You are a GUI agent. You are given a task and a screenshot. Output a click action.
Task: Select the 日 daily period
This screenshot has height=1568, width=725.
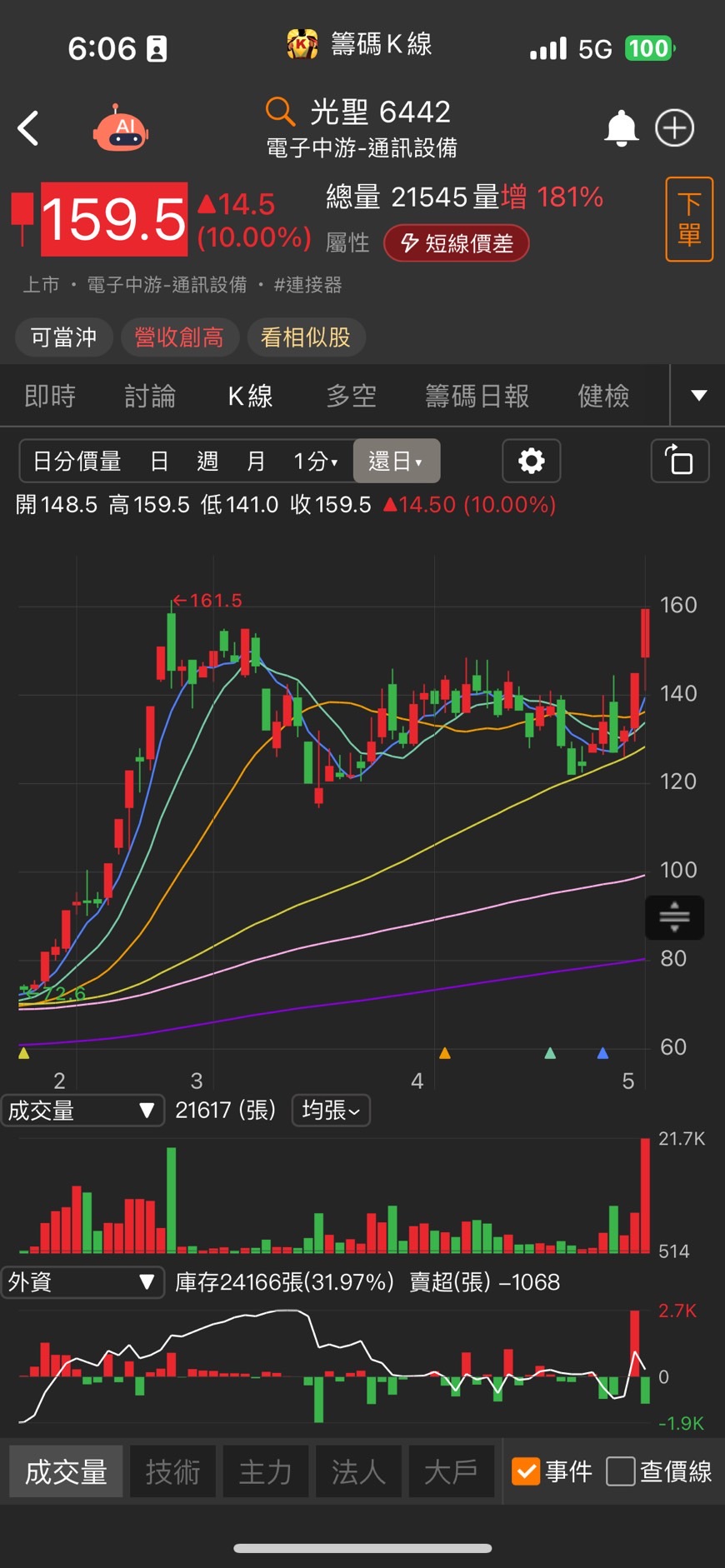159,461
